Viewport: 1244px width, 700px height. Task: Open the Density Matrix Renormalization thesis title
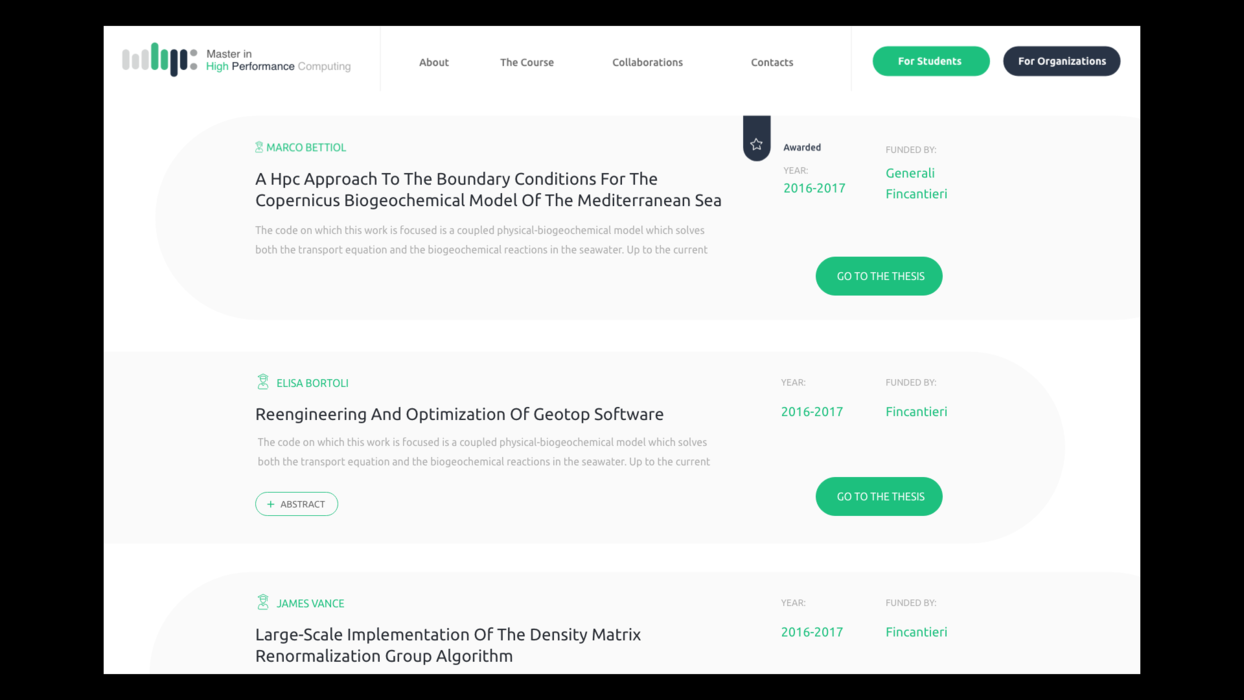(x=448, y=645)
